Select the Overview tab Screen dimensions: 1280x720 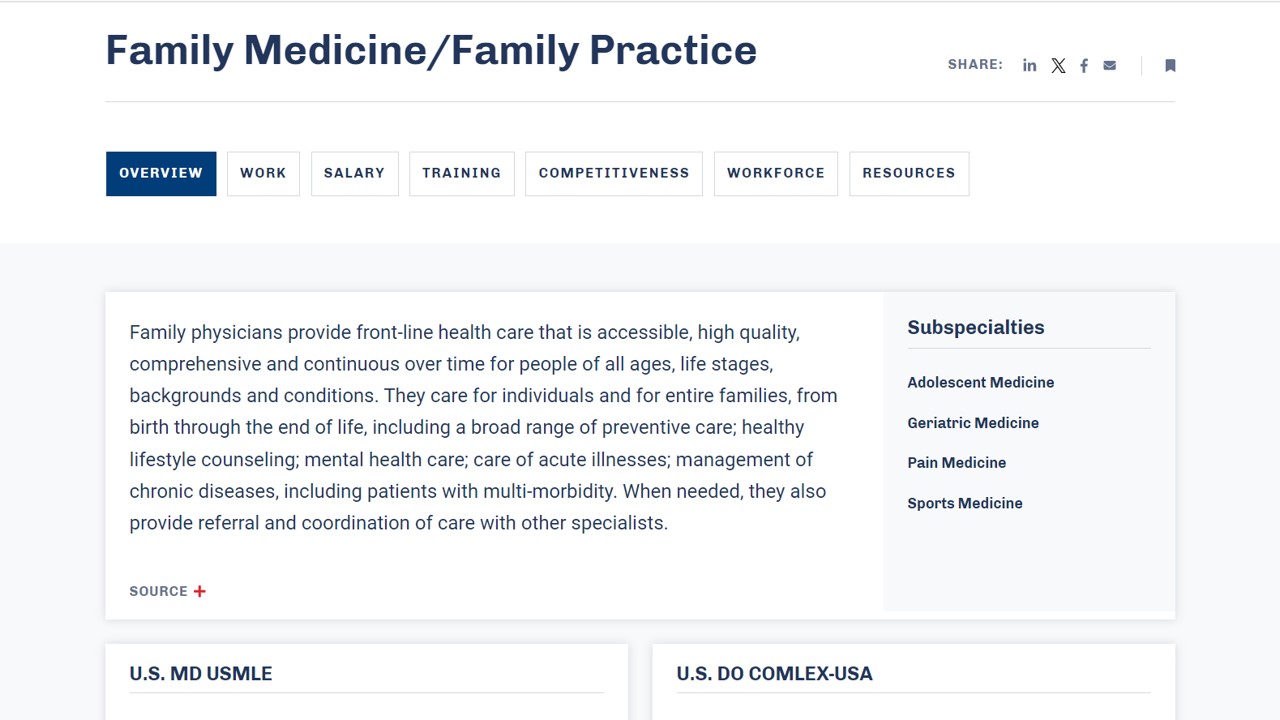pyautogui.click(x=161, y=173)
